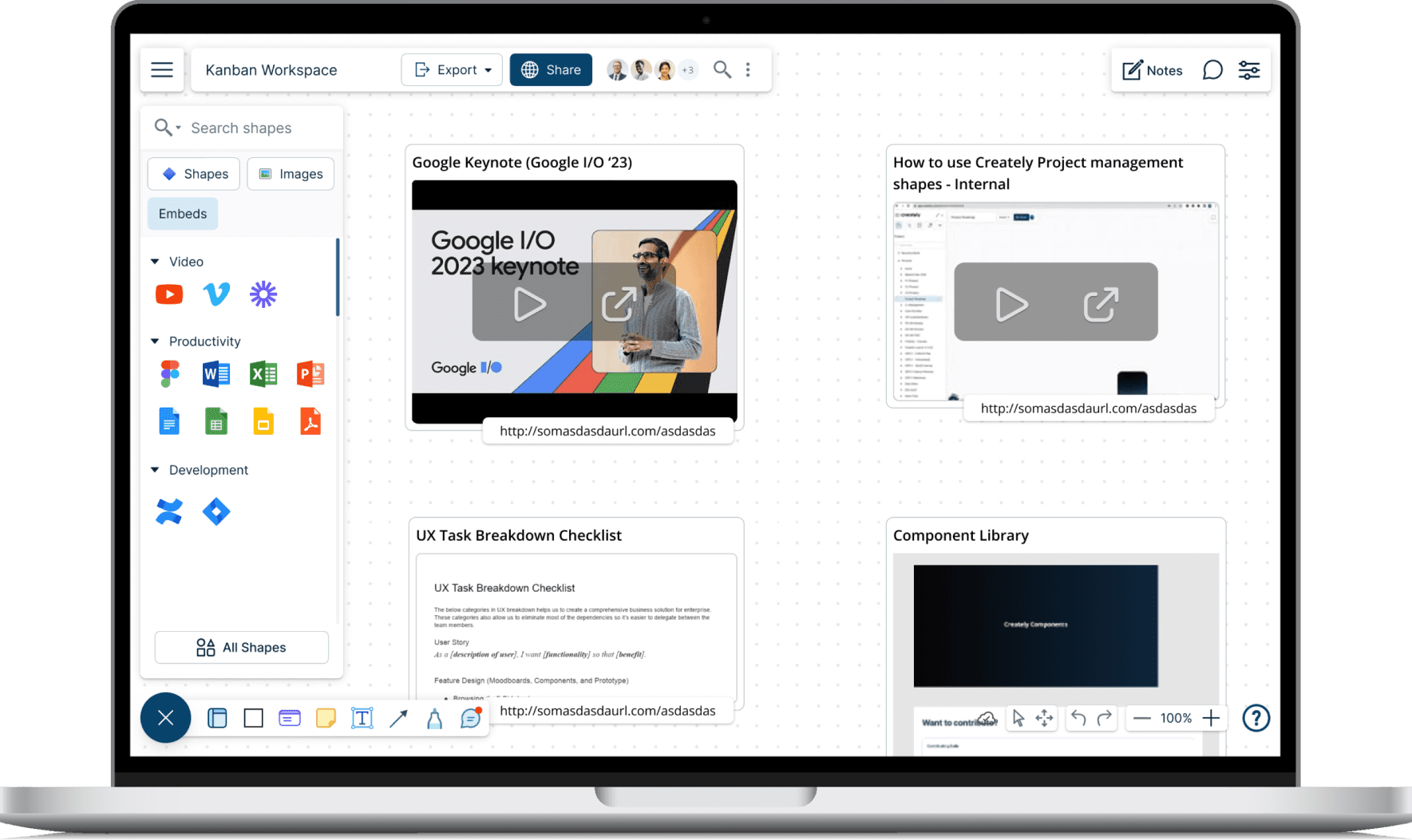Open the Export dropdown
Image resolution: width=1412 pixels, height=840 pixels.
pyautogui.click(x=452, y=70)
